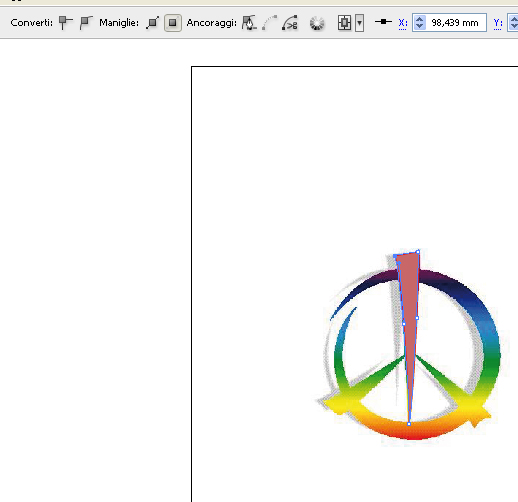Cut path at selected anchor points
Image resolution: width=518 pixels, height=502 pixels.
point(290,23)
